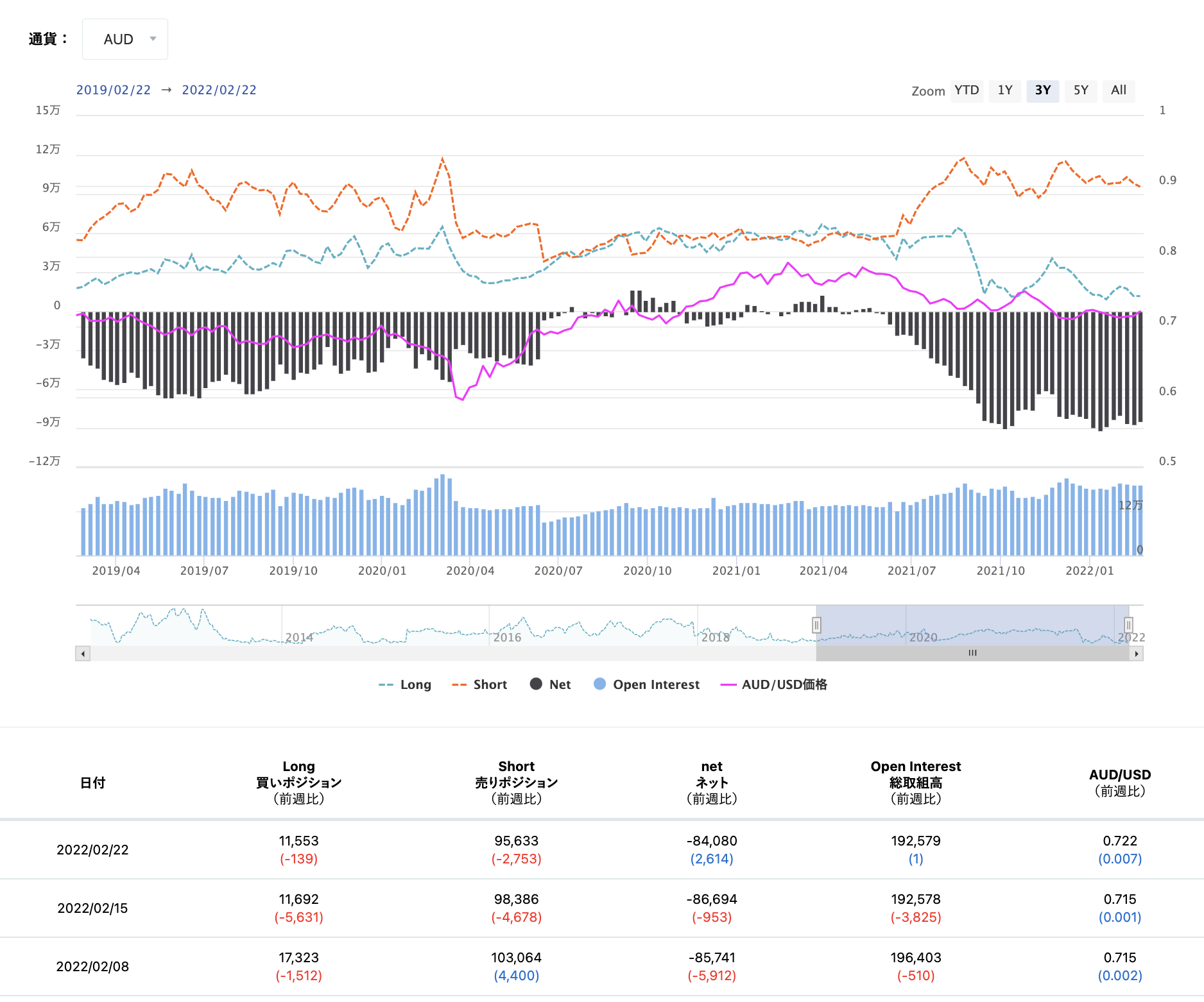This screenshot has width=1204, height=1002.
Task: Click the AUD/USD value 0.722
Action: pyautogui.click(x=1120, y=841)
